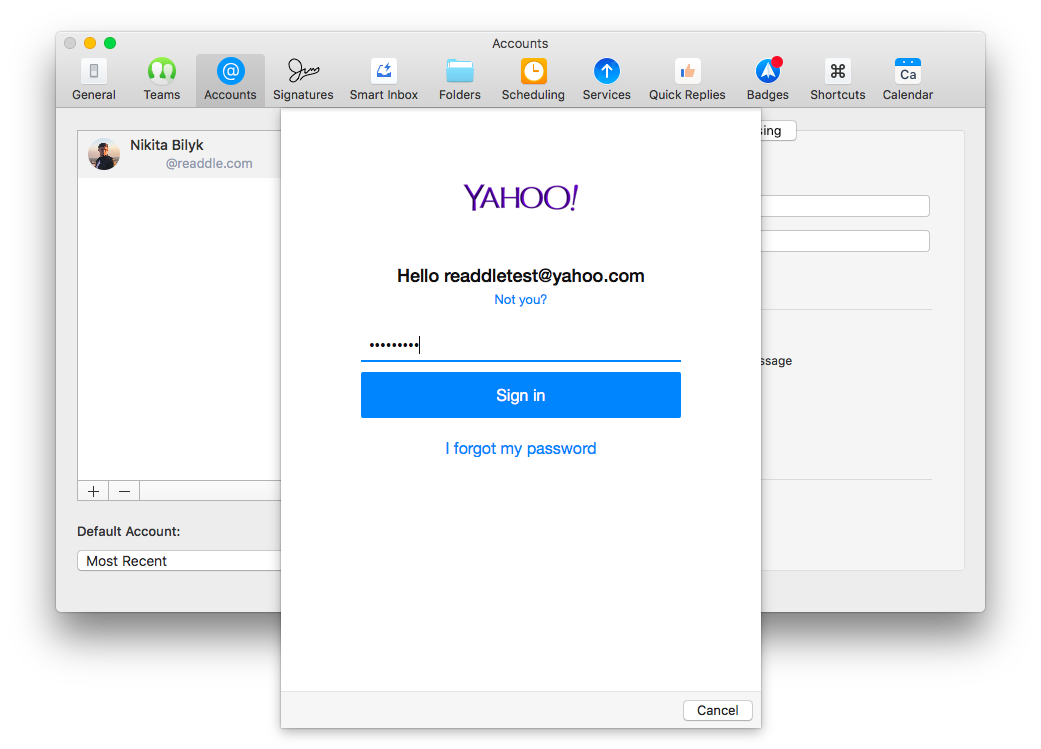Select the Shortcuts command icon
1041x749 pixels.
click(837, 78)
